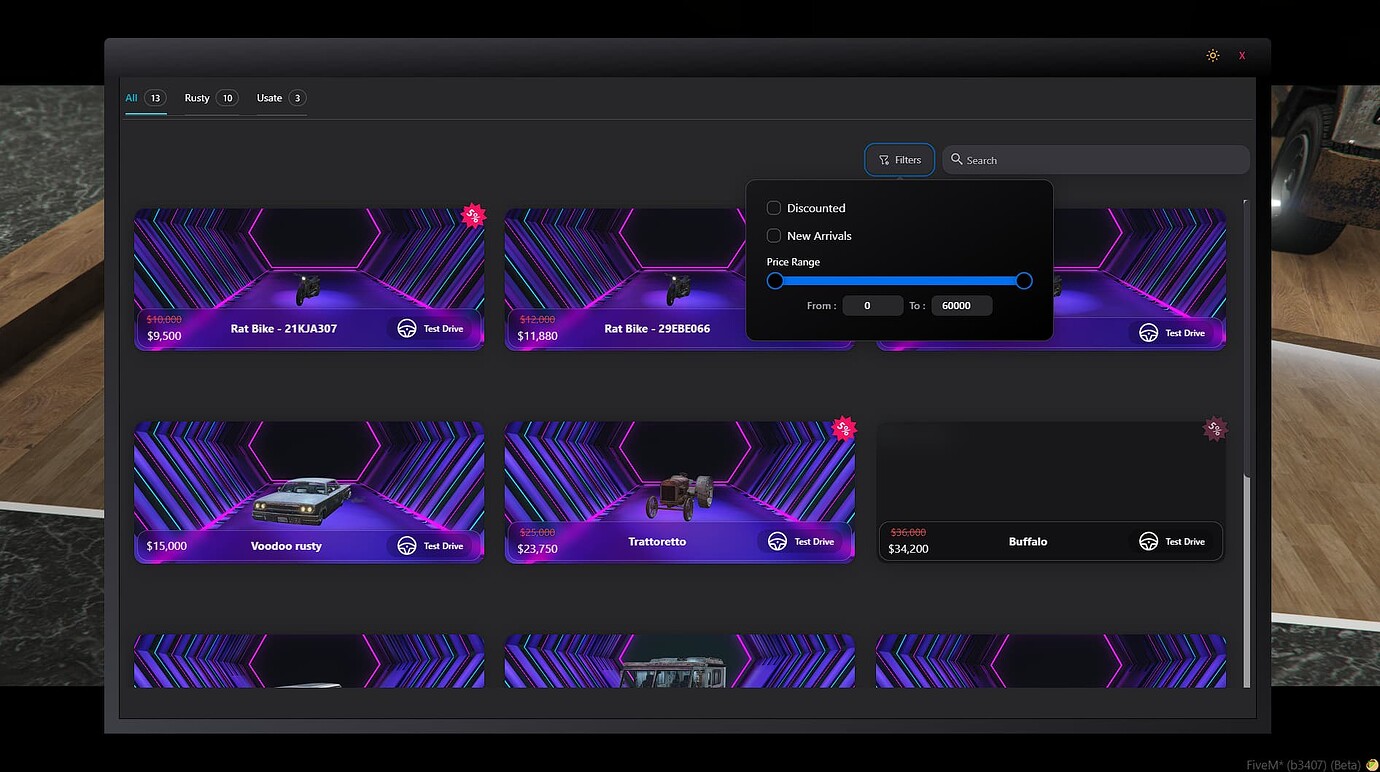This screenshot has height=772, width=1380.
Task: Enable the Discounted checkbox
Action: (773, 208)
